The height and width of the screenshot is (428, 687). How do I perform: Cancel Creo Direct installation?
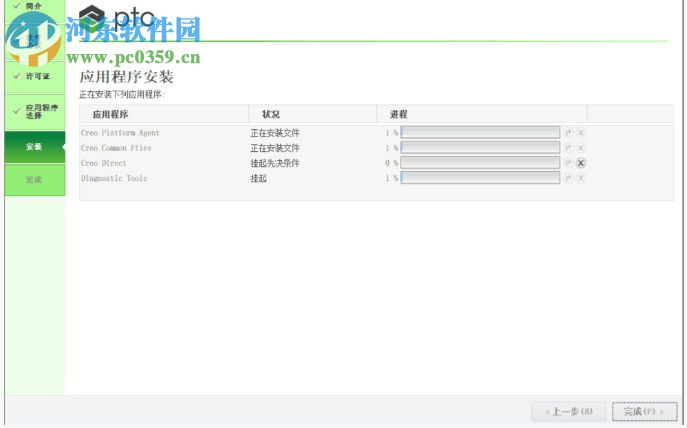click(581, 163)
